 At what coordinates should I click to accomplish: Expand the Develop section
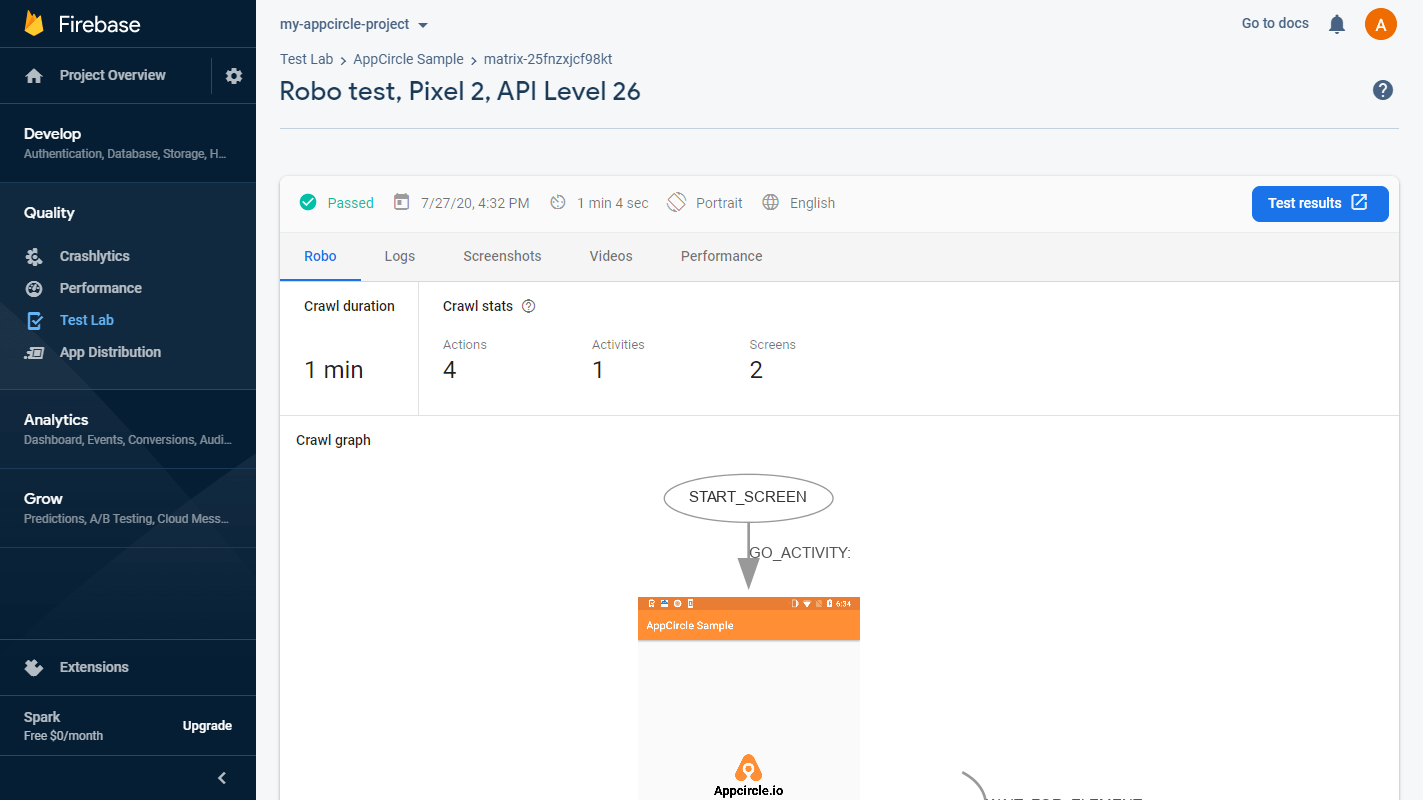pos(128,143)
